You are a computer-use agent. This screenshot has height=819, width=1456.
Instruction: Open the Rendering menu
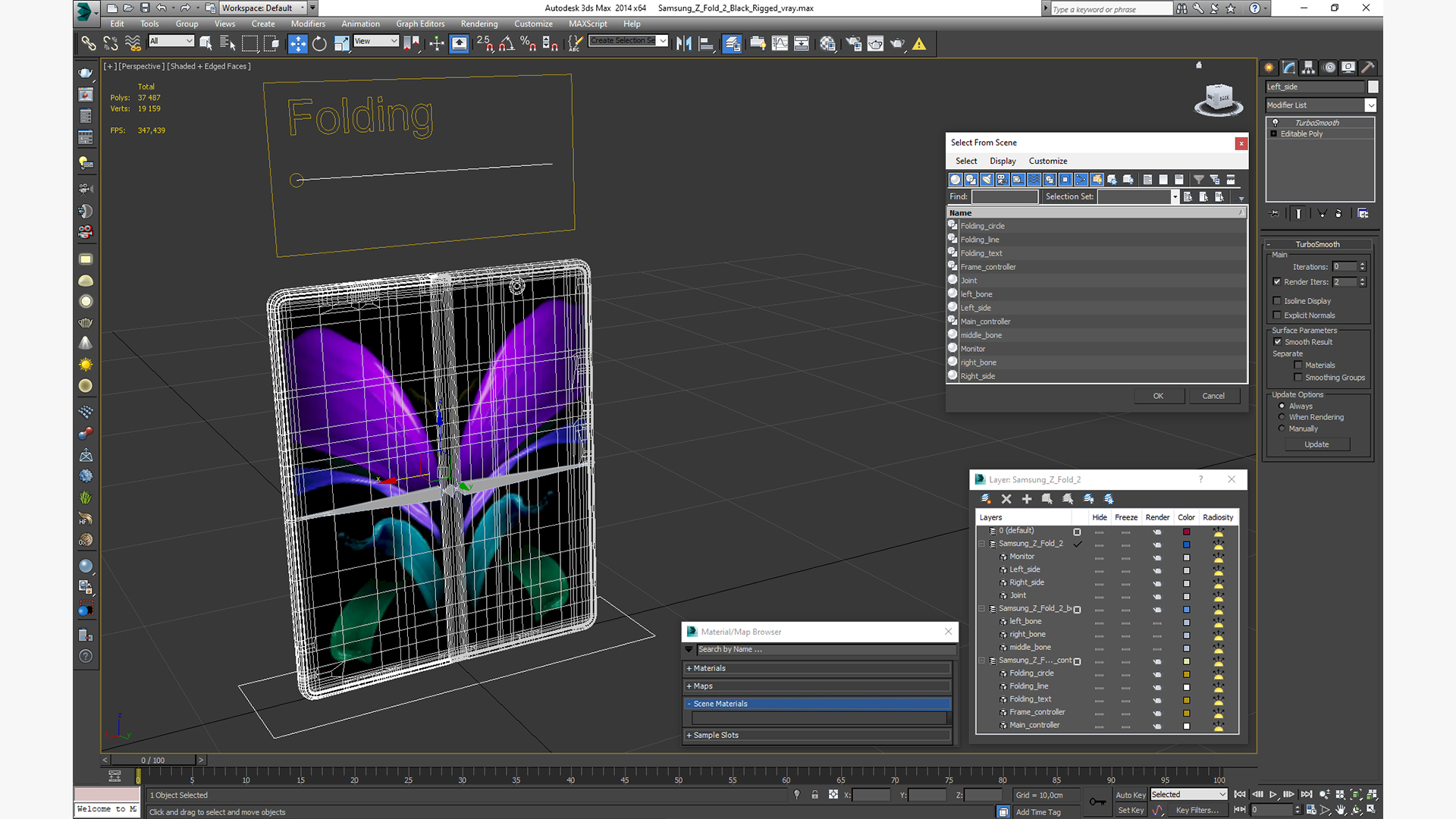479,24
